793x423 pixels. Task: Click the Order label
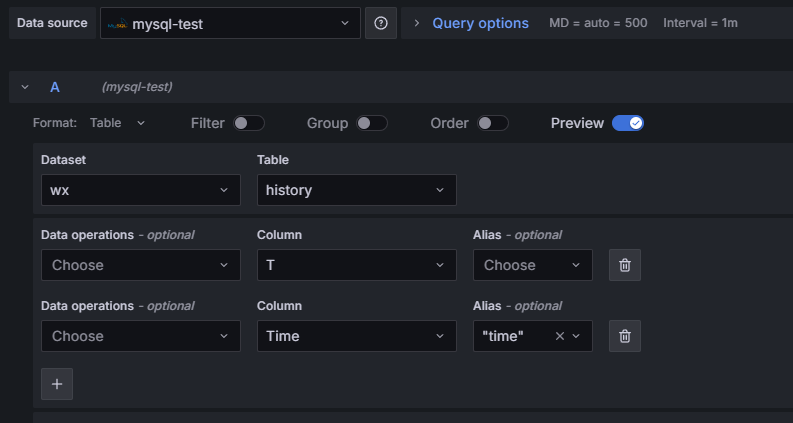[x=450, y=123]
